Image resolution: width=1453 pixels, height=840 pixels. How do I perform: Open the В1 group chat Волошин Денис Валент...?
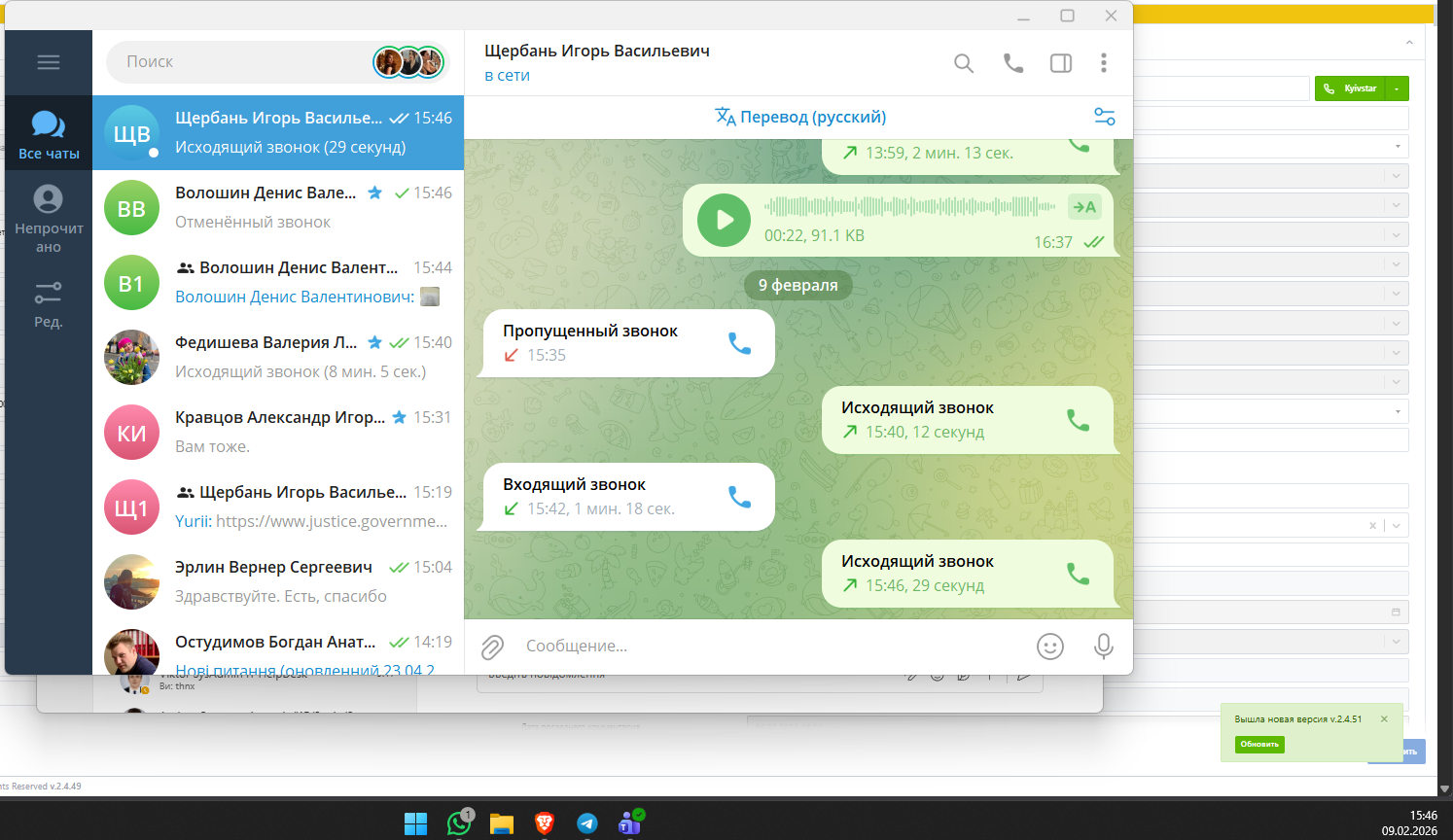pos(278,282)
